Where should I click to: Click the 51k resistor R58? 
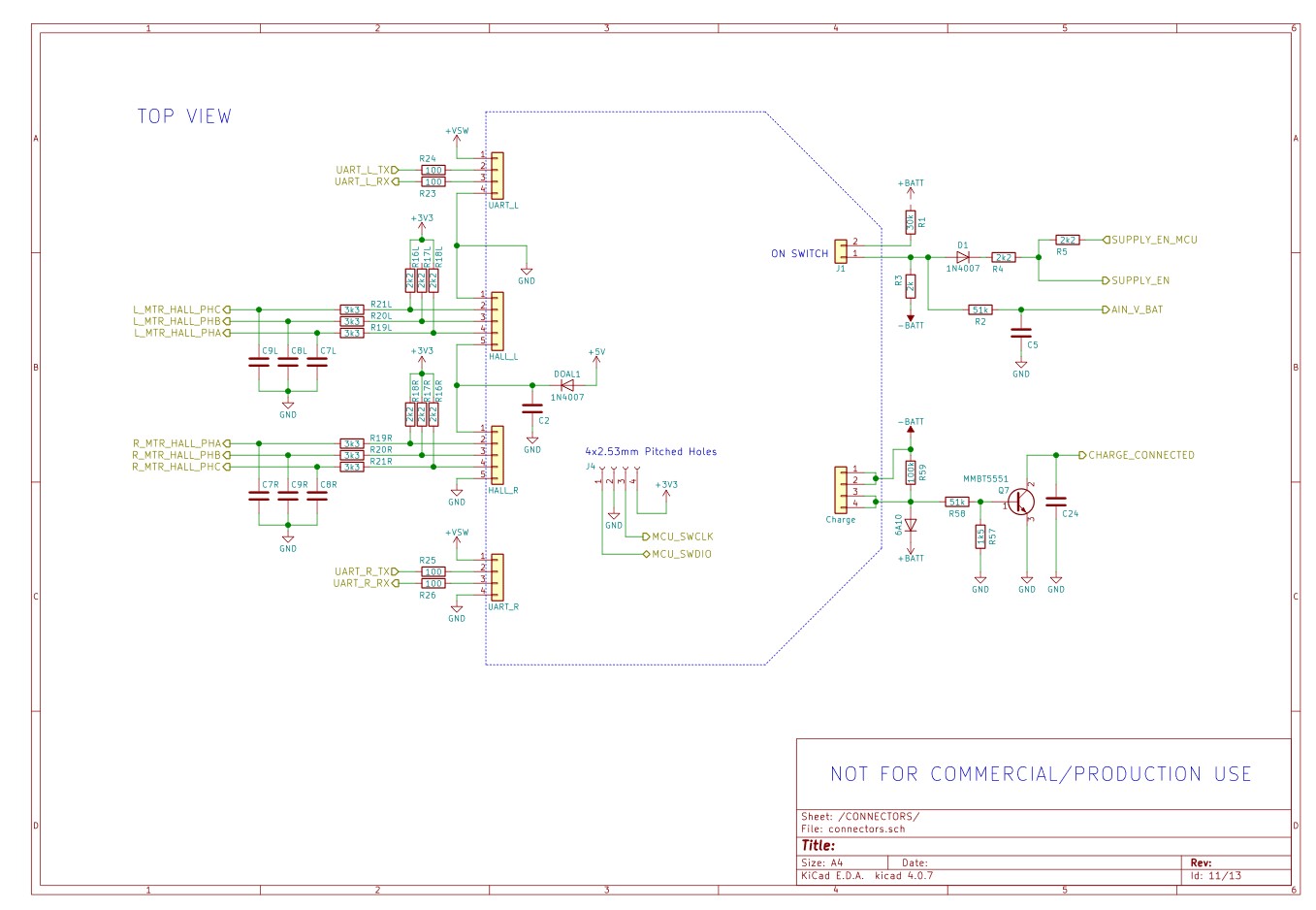pos(957,502)
